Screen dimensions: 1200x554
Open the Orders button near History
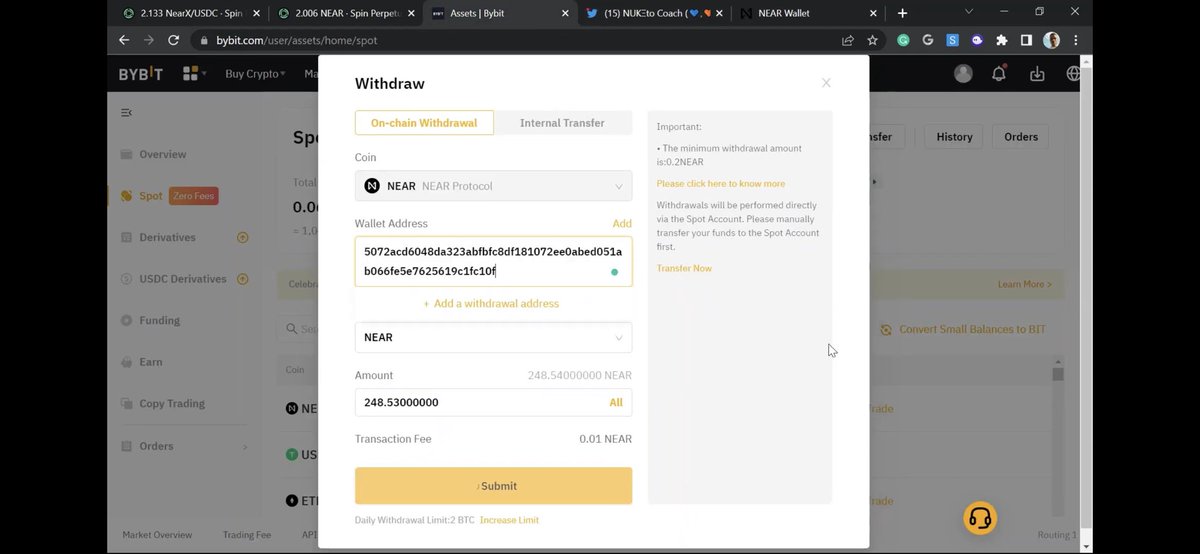(1021, 137)
